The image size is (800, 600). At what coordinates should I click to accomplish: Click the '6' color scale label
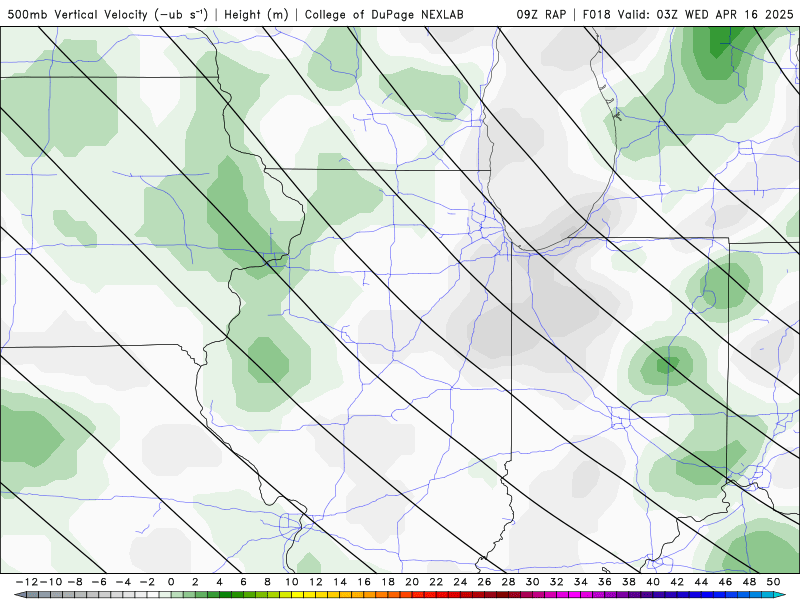pyautogui.click(x=243, y=582)
